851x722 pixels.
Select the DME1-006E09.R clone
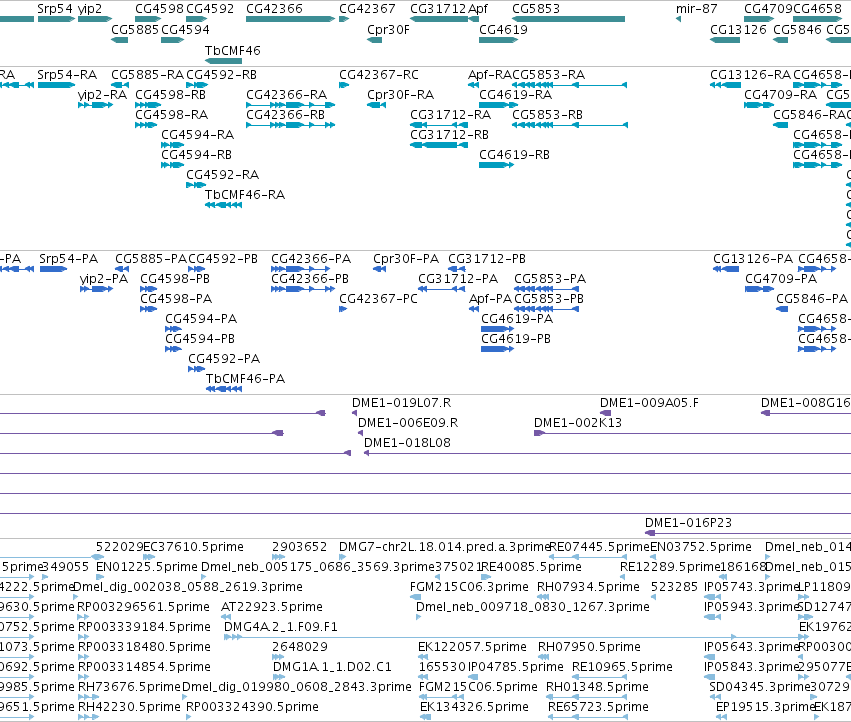(360, 433)
